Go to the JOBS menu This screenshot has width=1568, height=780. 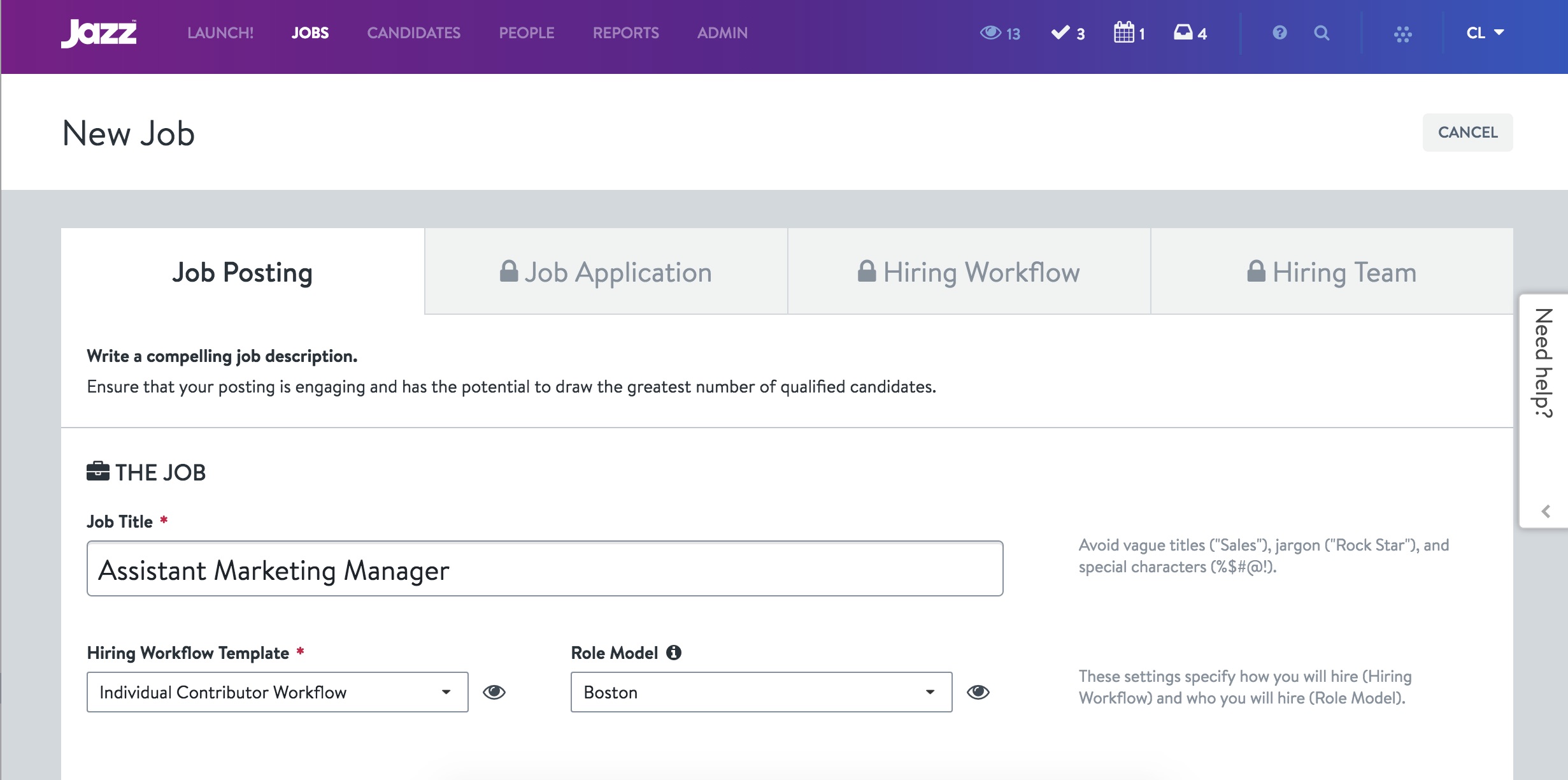(x=310, y=33)
